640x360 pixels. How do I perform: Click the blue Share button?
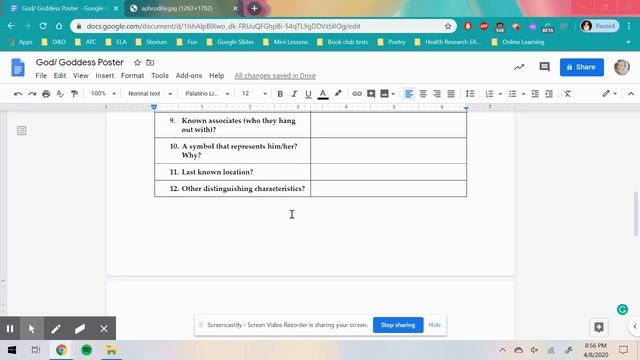(582, 67)
